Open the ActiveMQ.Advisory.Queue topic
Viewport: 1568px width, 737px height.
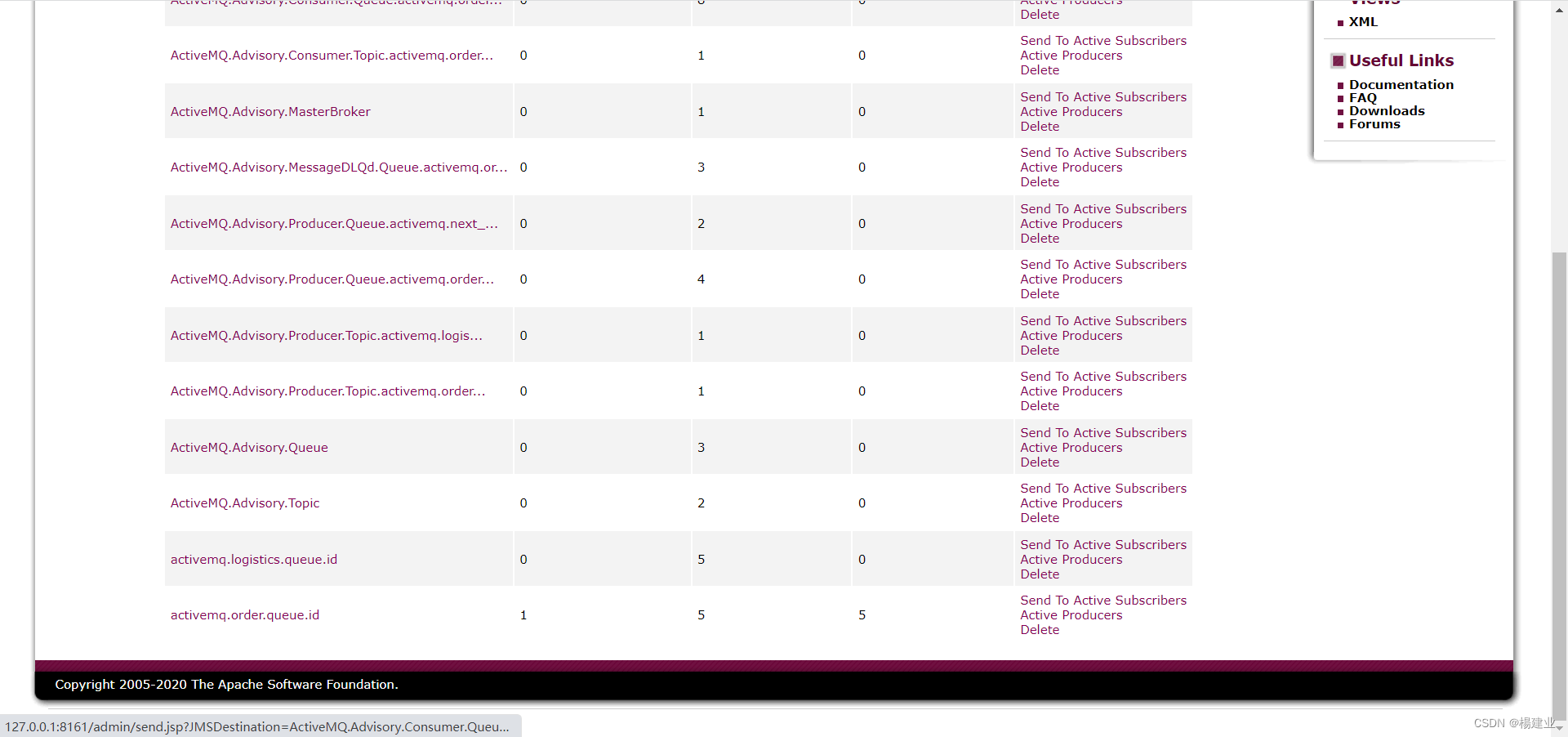point(249,448)
